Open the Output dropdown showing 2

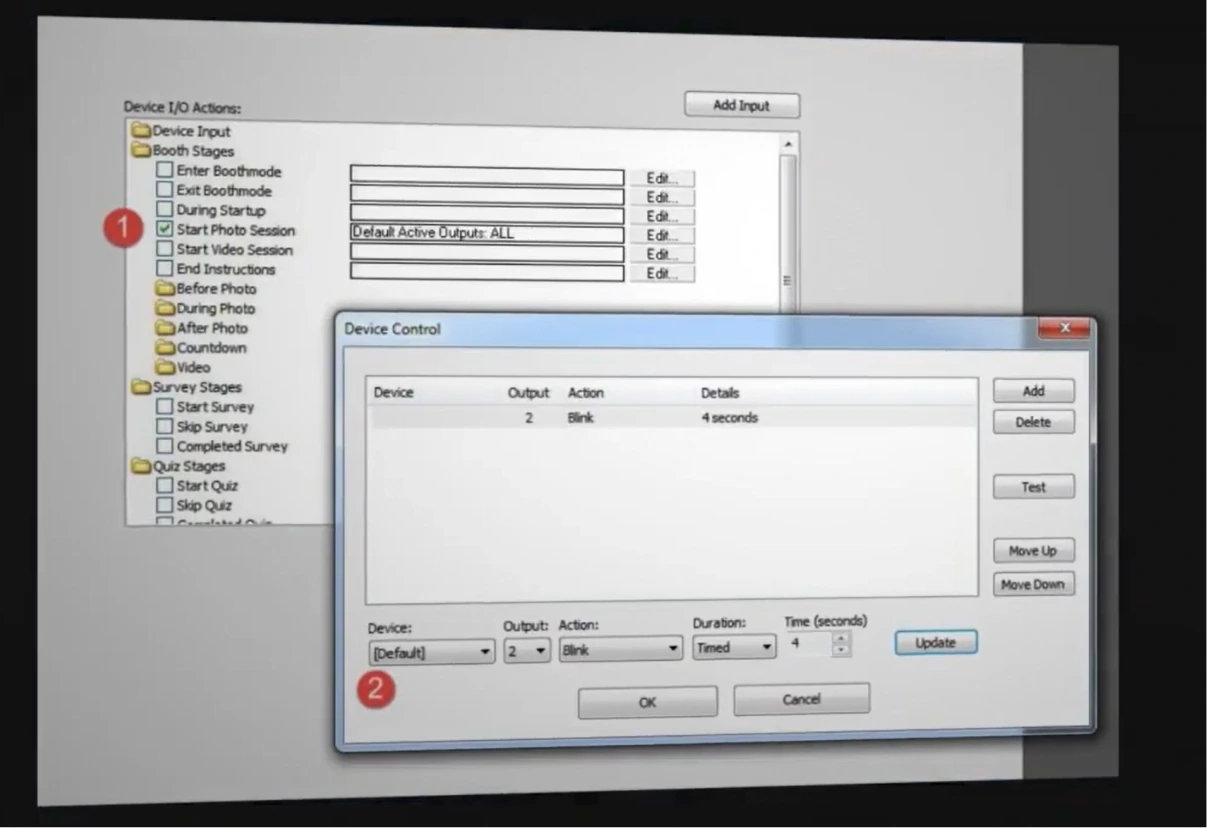click(x=527, y=650)
